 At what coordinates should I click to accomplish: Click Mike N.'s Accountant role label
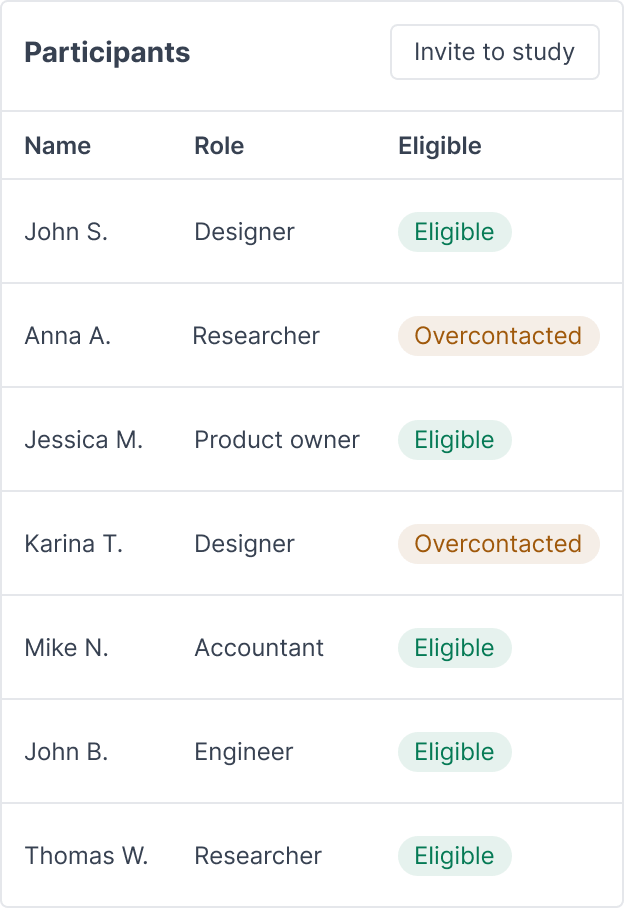click(x=259, y=648)
